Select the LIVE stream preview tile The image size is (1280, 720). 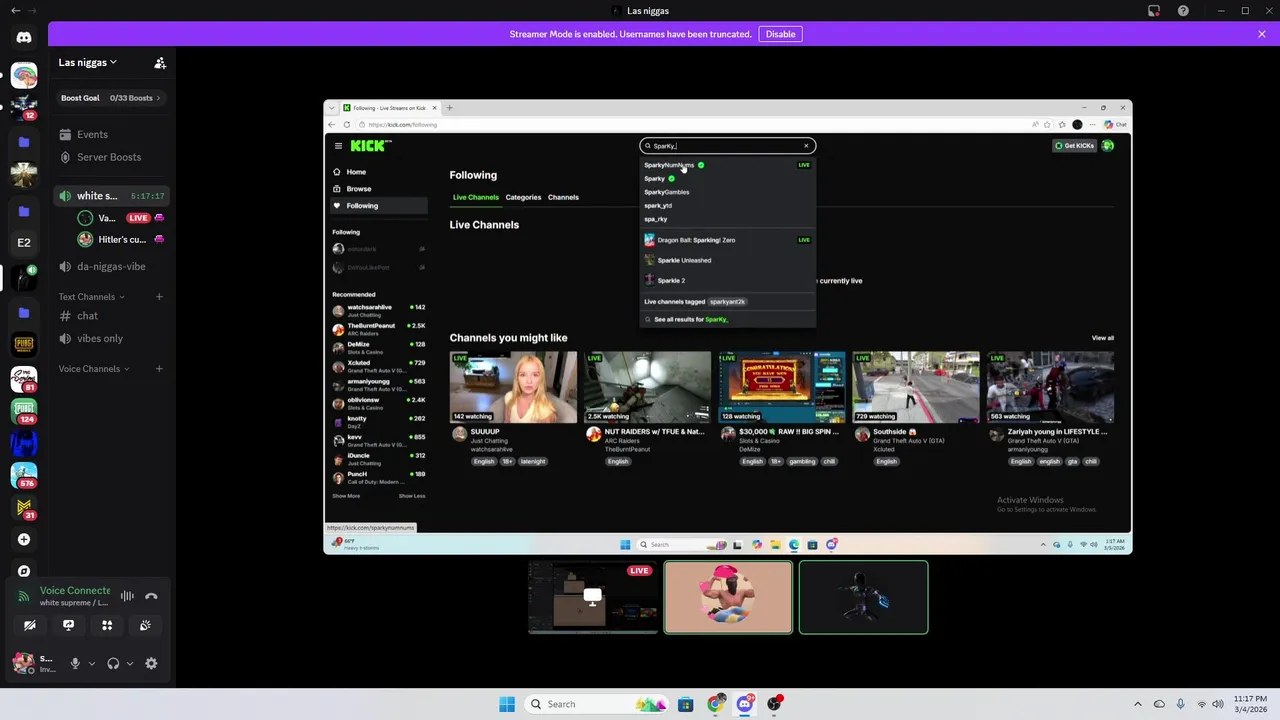tap(593, 597)
